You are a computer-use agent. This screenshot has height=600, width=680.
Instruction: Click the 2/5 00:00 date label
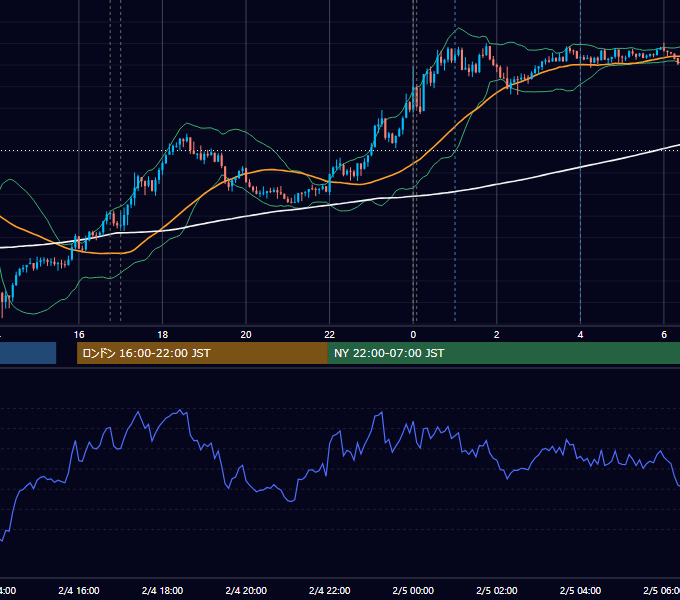point(413,590)
